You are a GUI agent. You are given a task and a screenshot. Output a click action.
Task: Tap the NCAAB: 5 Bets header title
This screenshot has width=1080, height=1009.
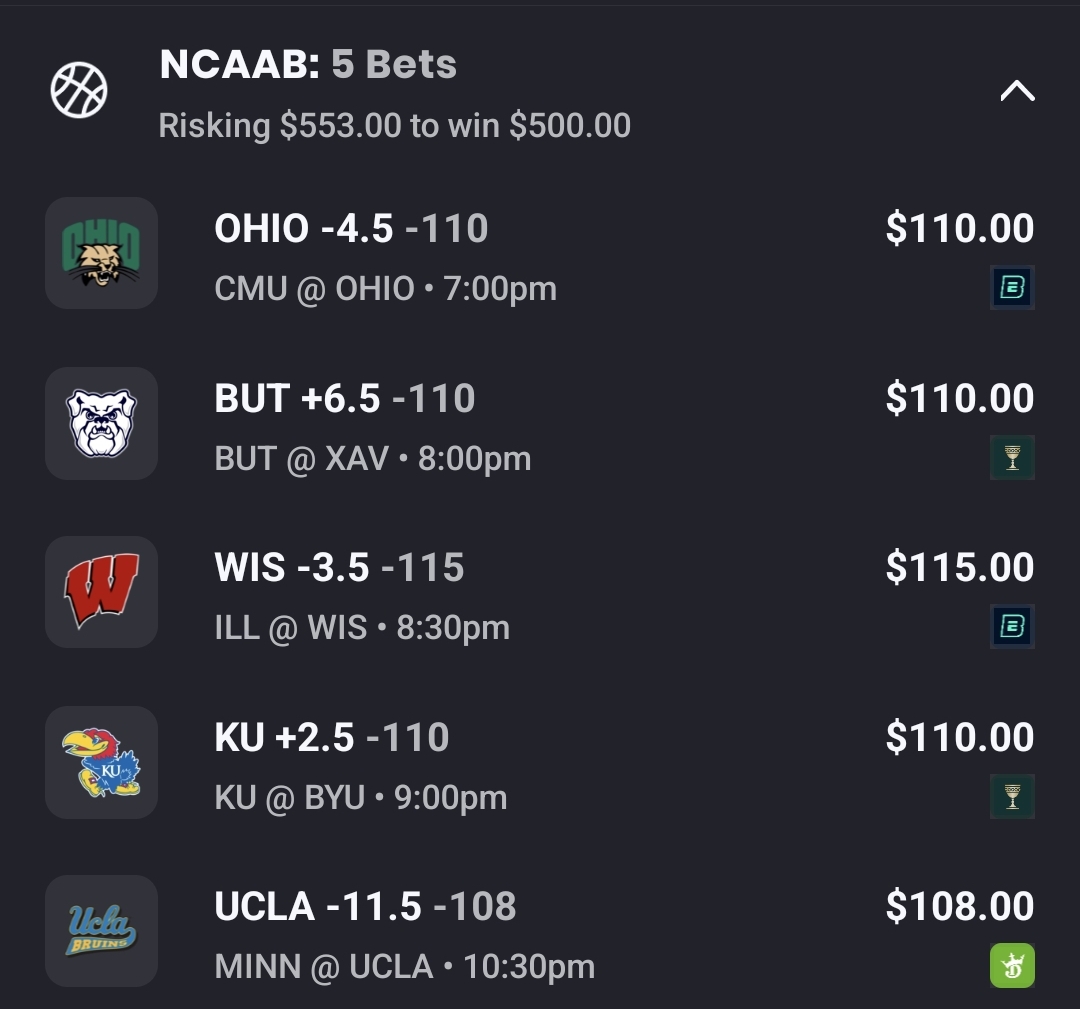tap(308, 65)
